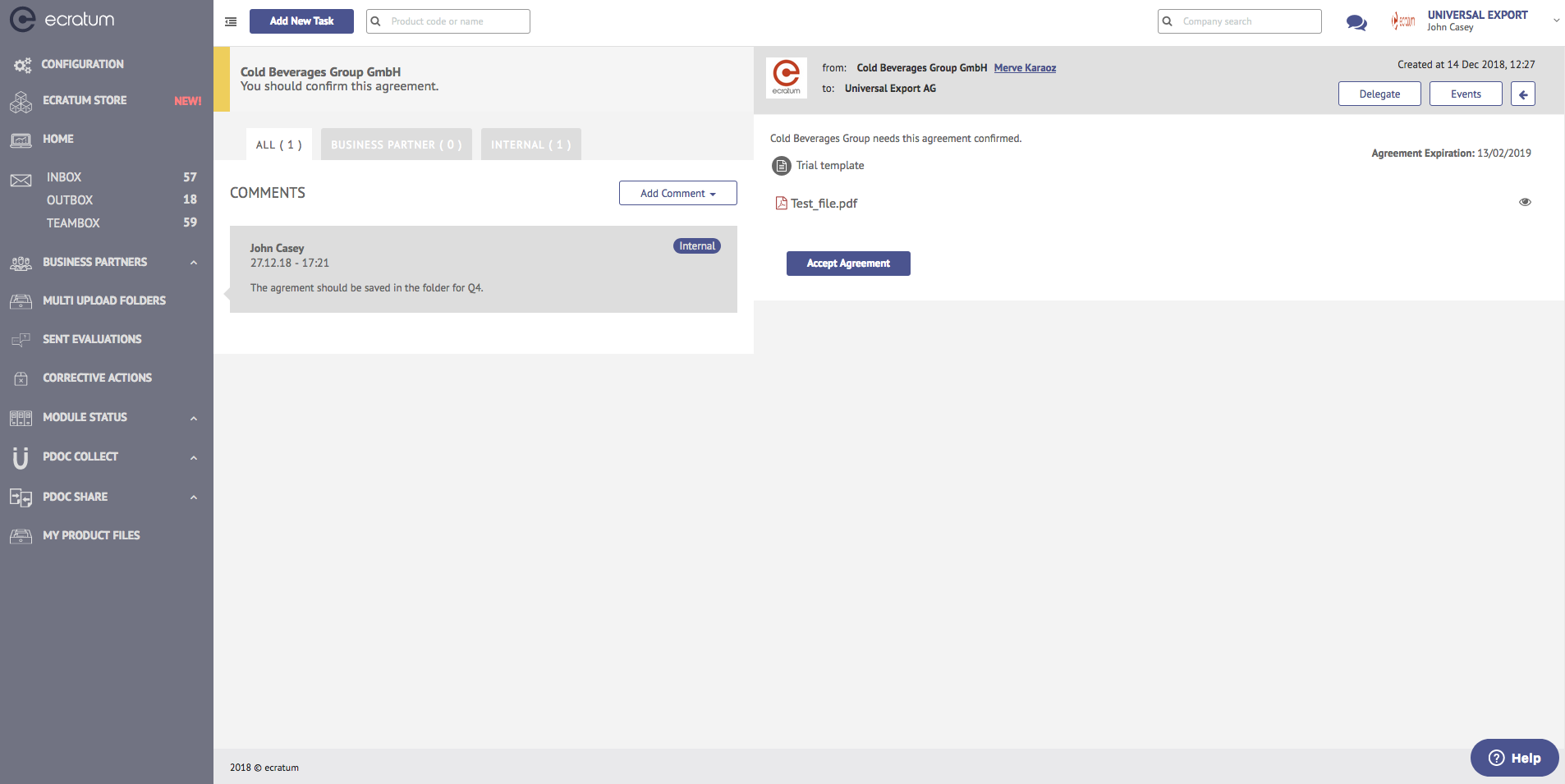
Task: Click the Sent Evaluations icon
Action: pyautogui.click(x=21, y=340)
